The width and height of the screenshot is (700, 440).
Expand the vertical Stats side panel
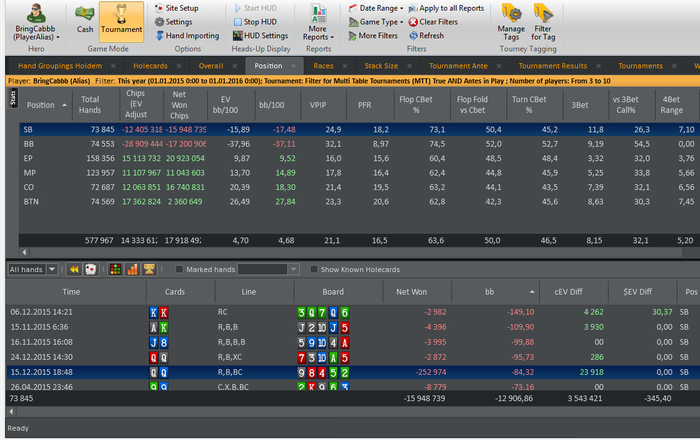click(12, 98)
